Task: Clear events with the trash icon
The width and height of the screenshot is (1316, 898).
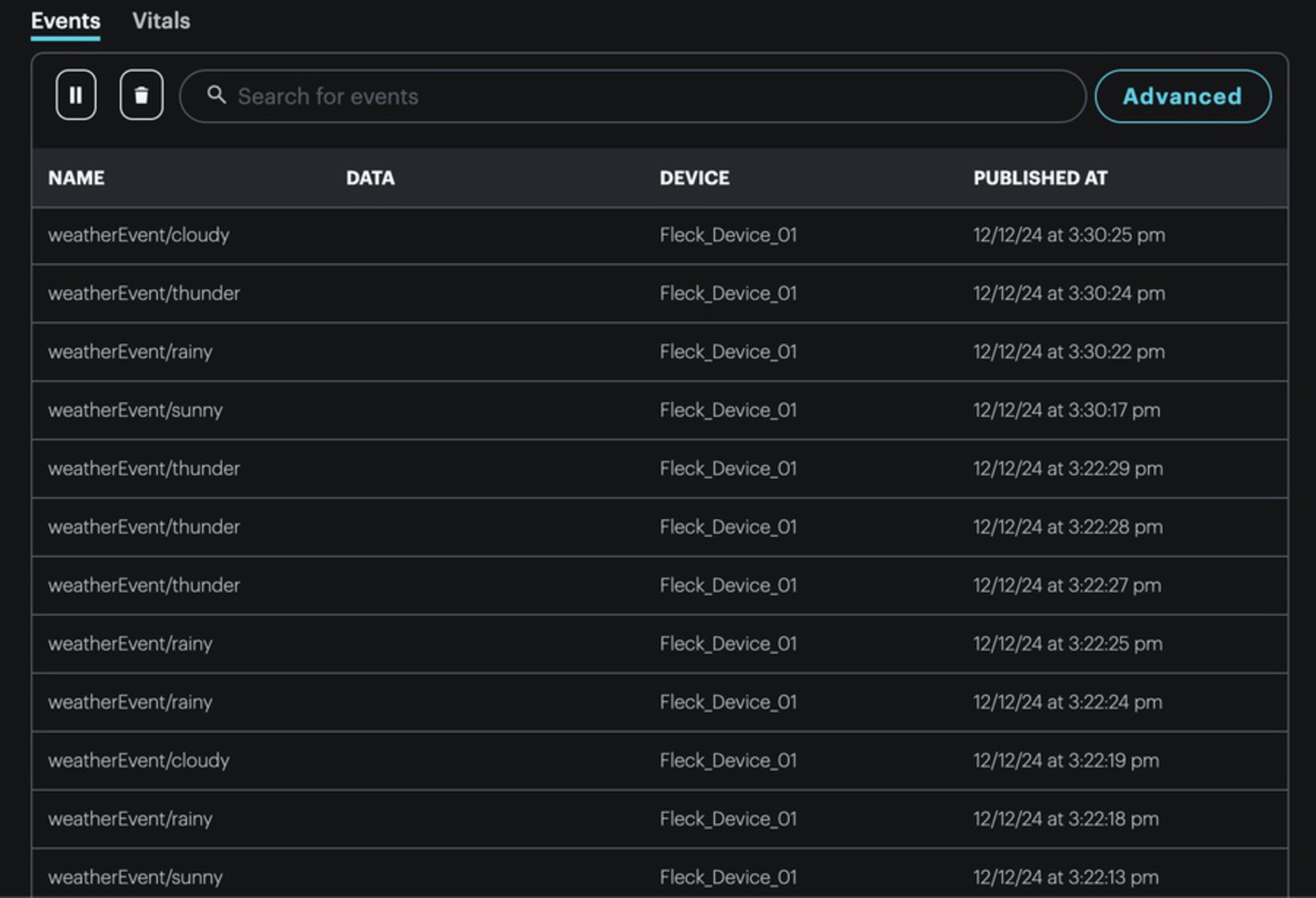Action: [141, 95]
